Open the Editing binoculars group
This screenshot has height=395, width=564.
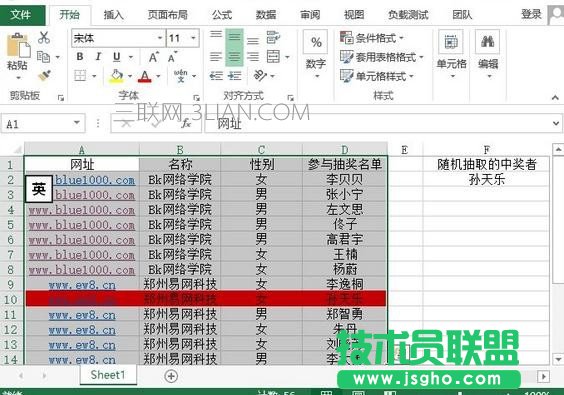click(488, 54)
